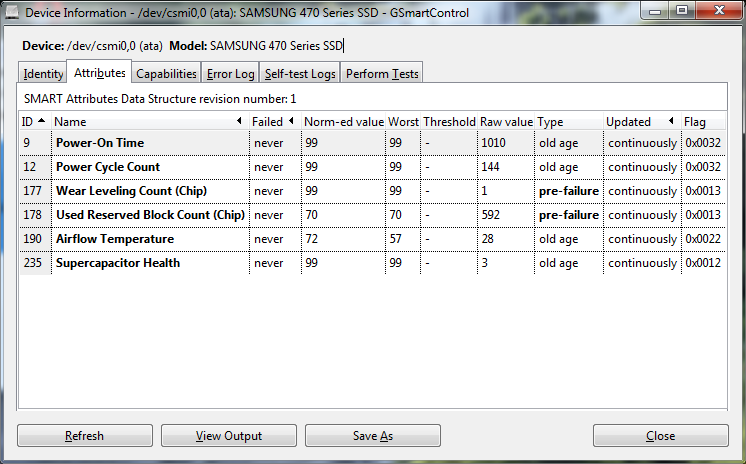Select the Power Cycle Count row
The width and height of the screenshot is (746, 464).
[373, 167]
